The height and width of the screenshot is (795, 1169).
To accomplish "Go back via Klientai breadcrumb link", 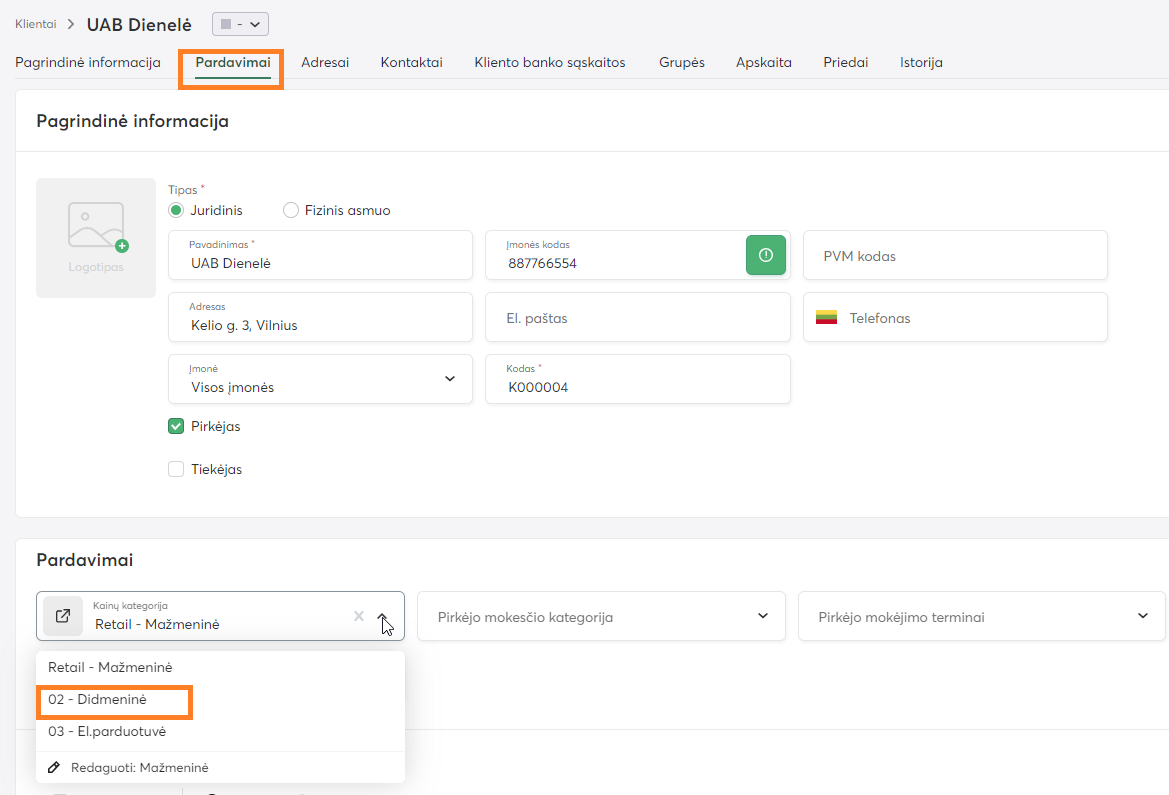I will [35, 24].
